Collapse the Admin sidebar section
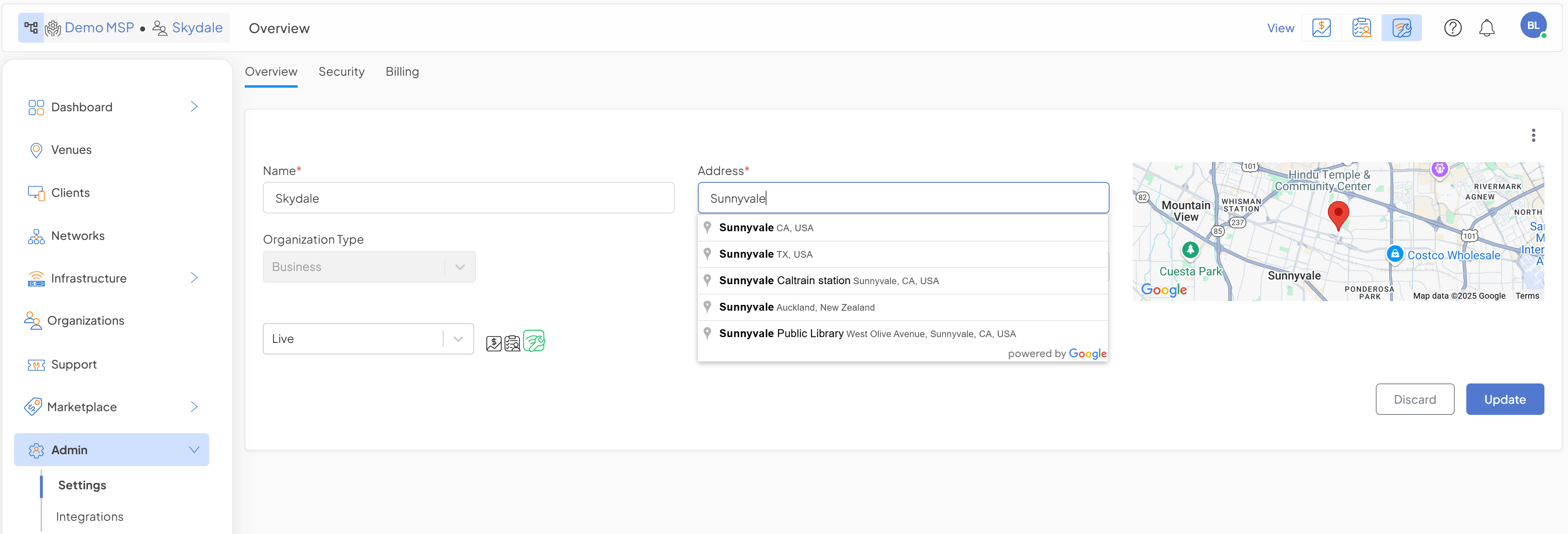The width and height of the screenshot is (1568, 534). pos(193,450)
